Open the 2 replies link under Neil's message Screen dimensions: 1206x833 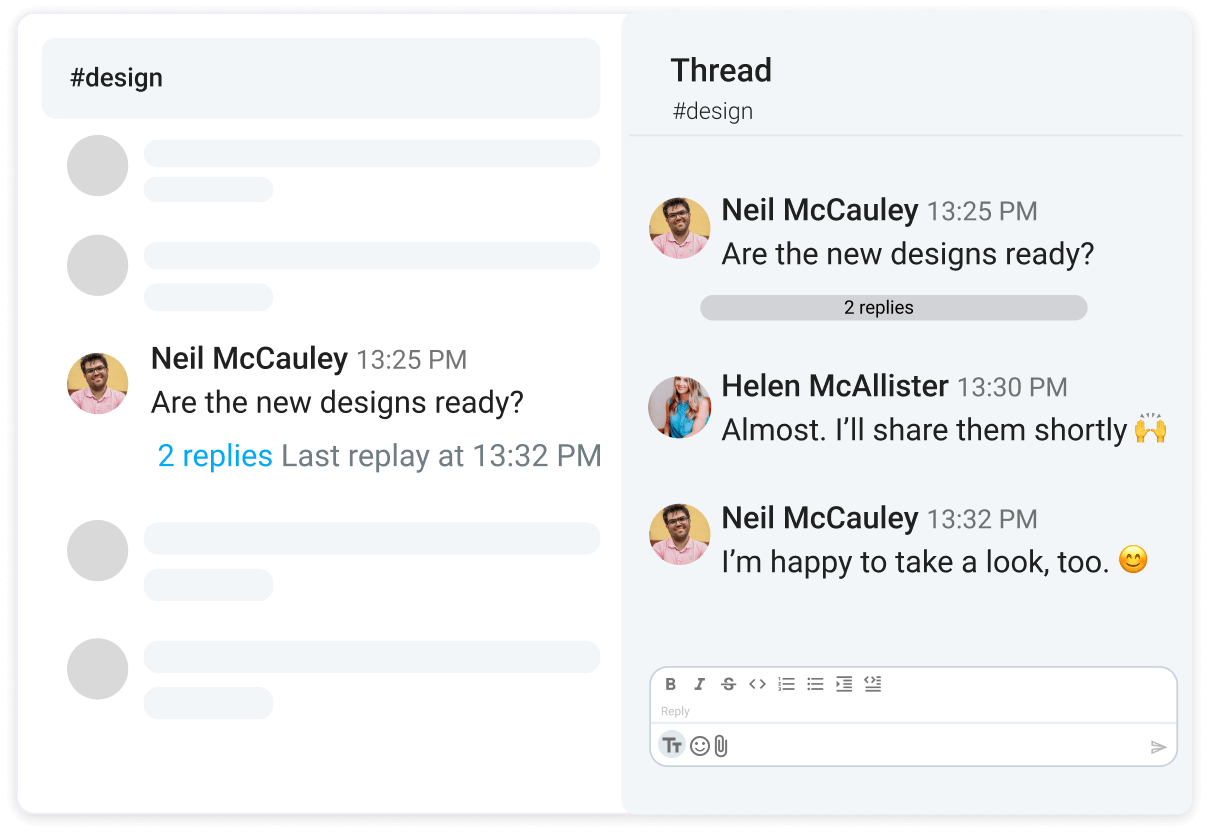215,456
